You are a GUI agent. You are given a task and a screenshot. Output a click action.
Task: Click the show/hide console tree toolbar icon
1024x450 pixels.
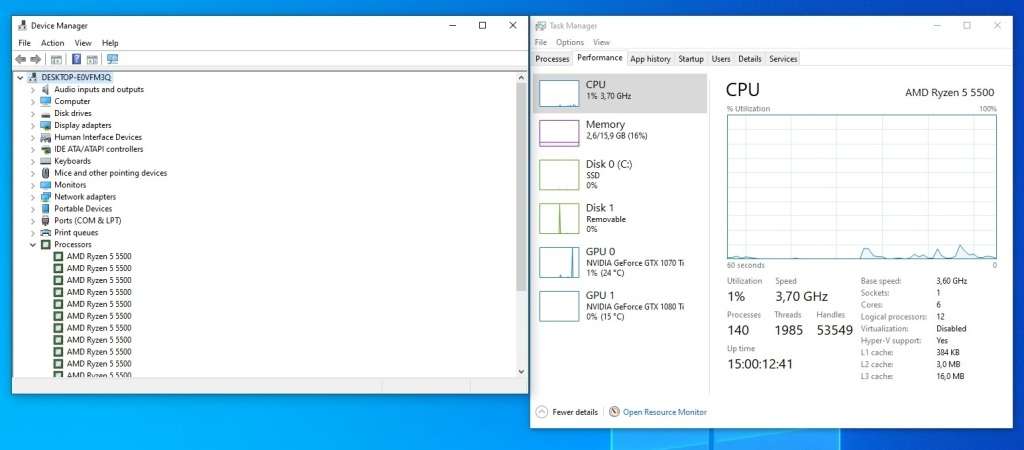click(x=57, y=59)
